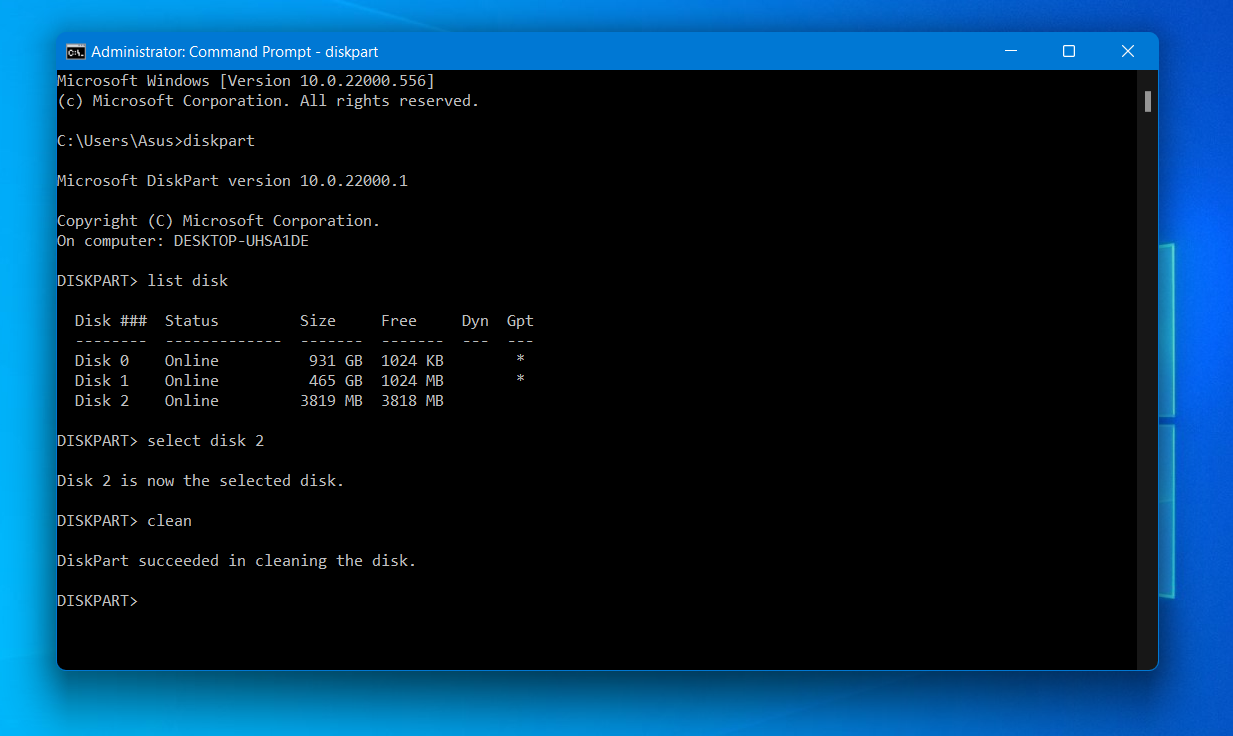Click the 'Disk 0' row label
The height and width of the screenshot is (736, 1233).
pos(102,361)
